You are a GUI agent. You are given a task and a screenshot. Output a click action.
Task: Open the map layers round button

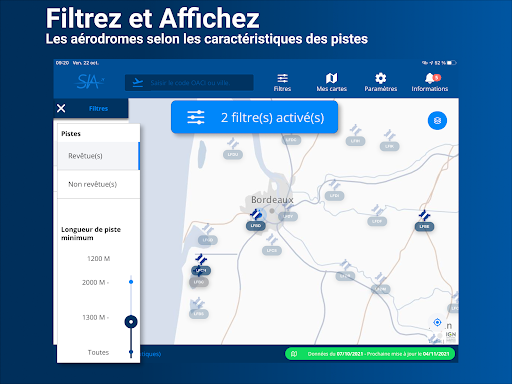pos(437,120)
